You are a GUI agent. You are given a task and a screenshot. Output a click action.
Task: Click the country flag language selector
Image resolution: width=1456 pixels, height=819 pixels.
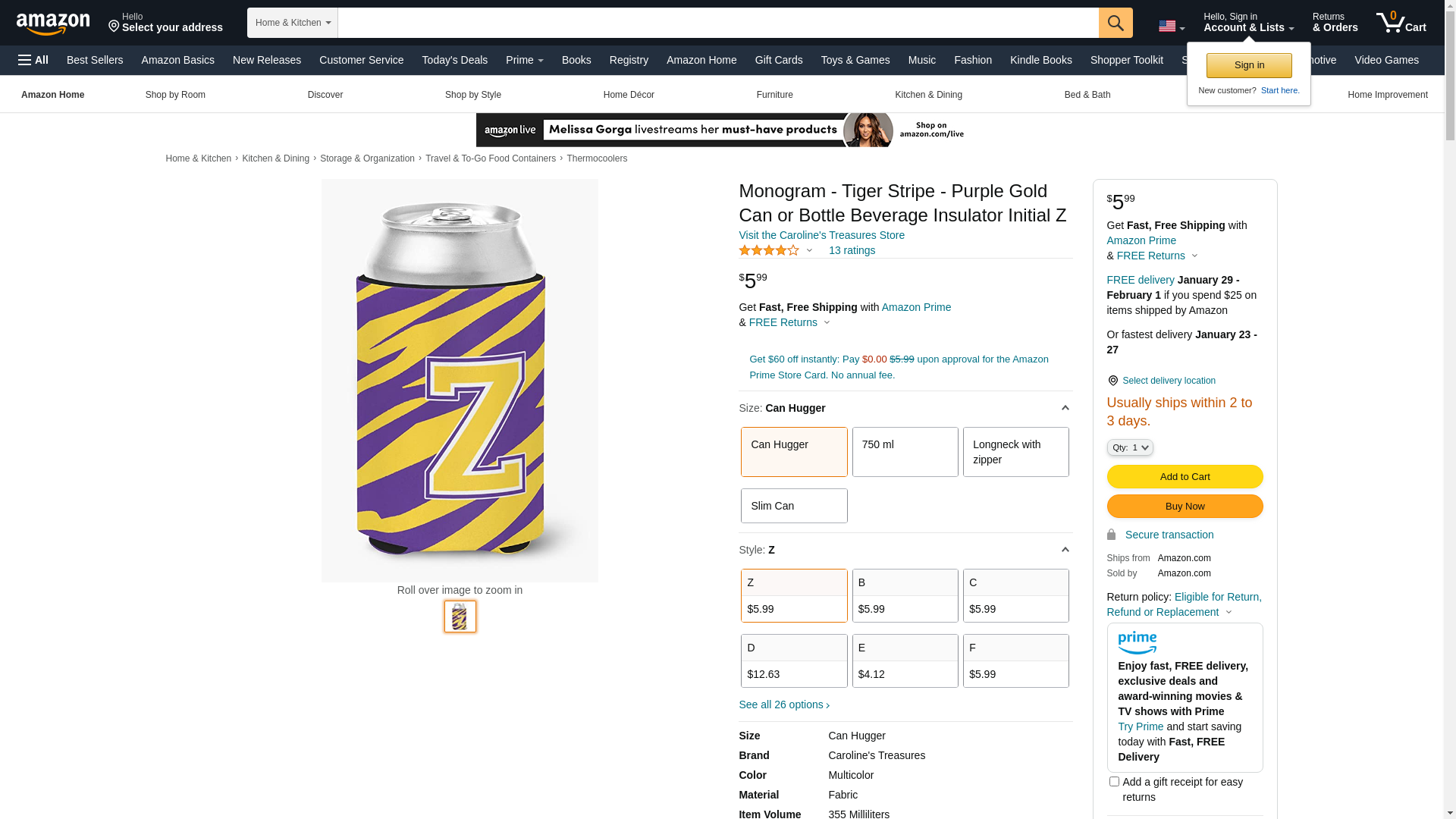pos(1171,27)
